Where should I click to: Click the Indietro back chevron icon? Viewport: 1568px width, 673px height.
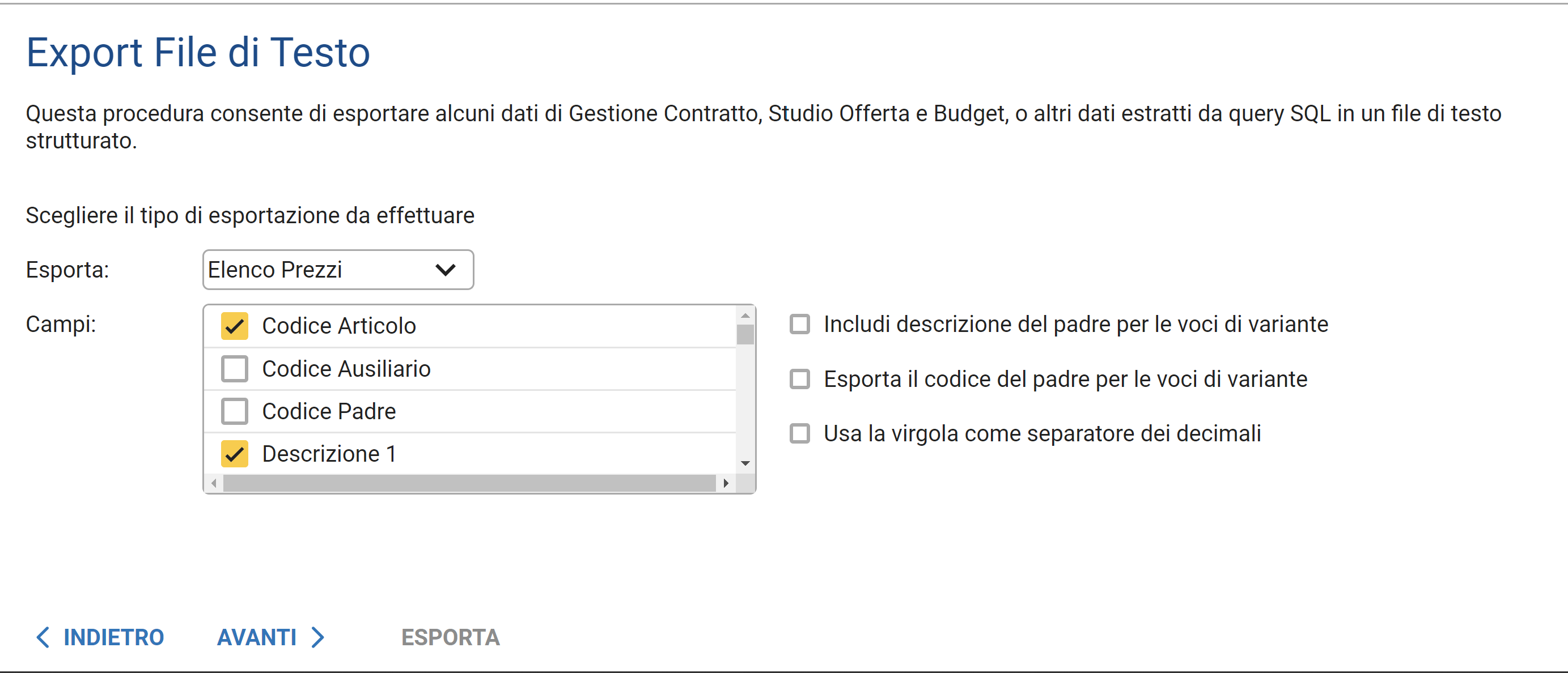coord(43,637)
